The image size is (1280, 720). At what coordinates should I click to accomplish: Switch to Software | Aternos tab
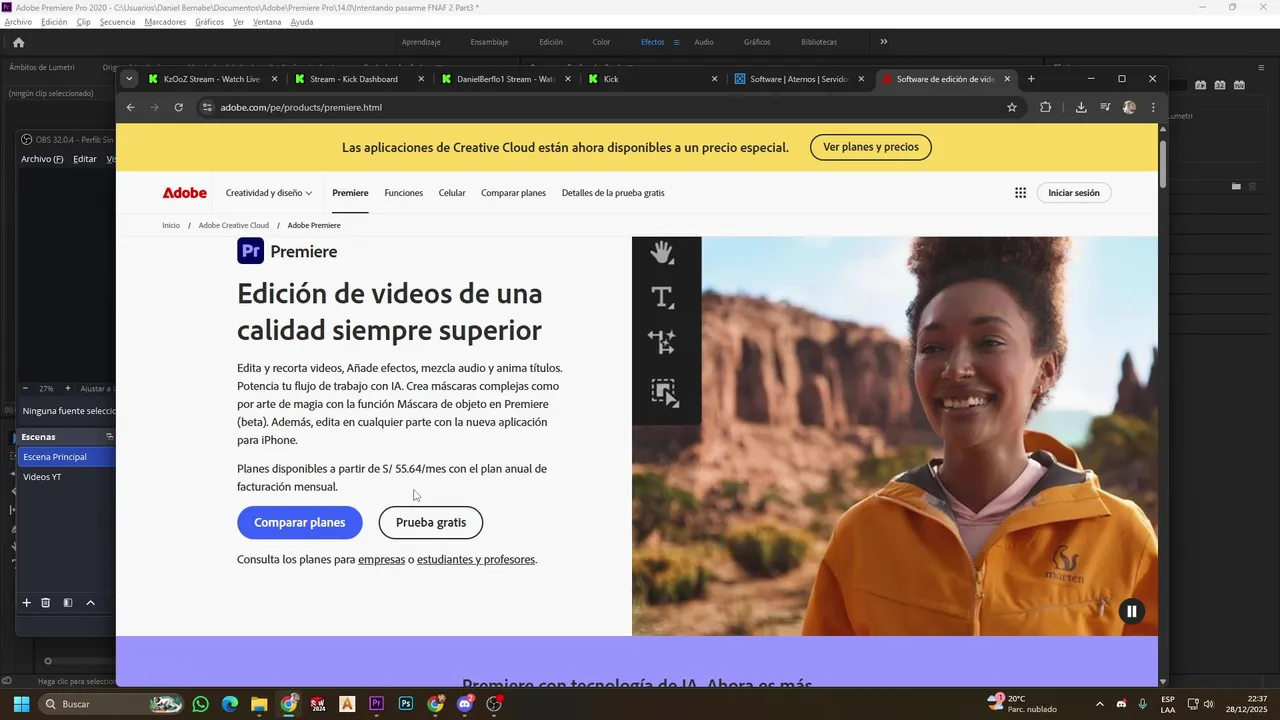pyautogui.click(x=799, y=79)
